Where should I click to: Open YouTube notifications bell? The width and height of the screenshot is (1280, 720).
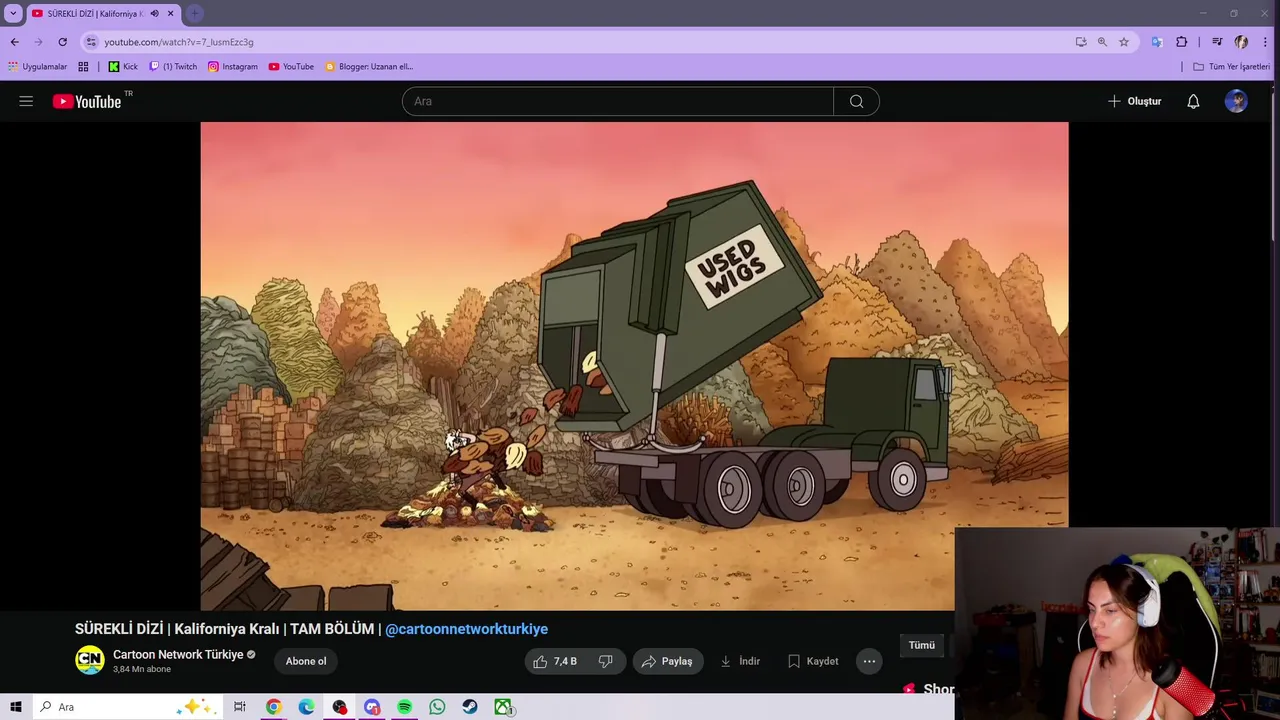(x=1193, y=101)
